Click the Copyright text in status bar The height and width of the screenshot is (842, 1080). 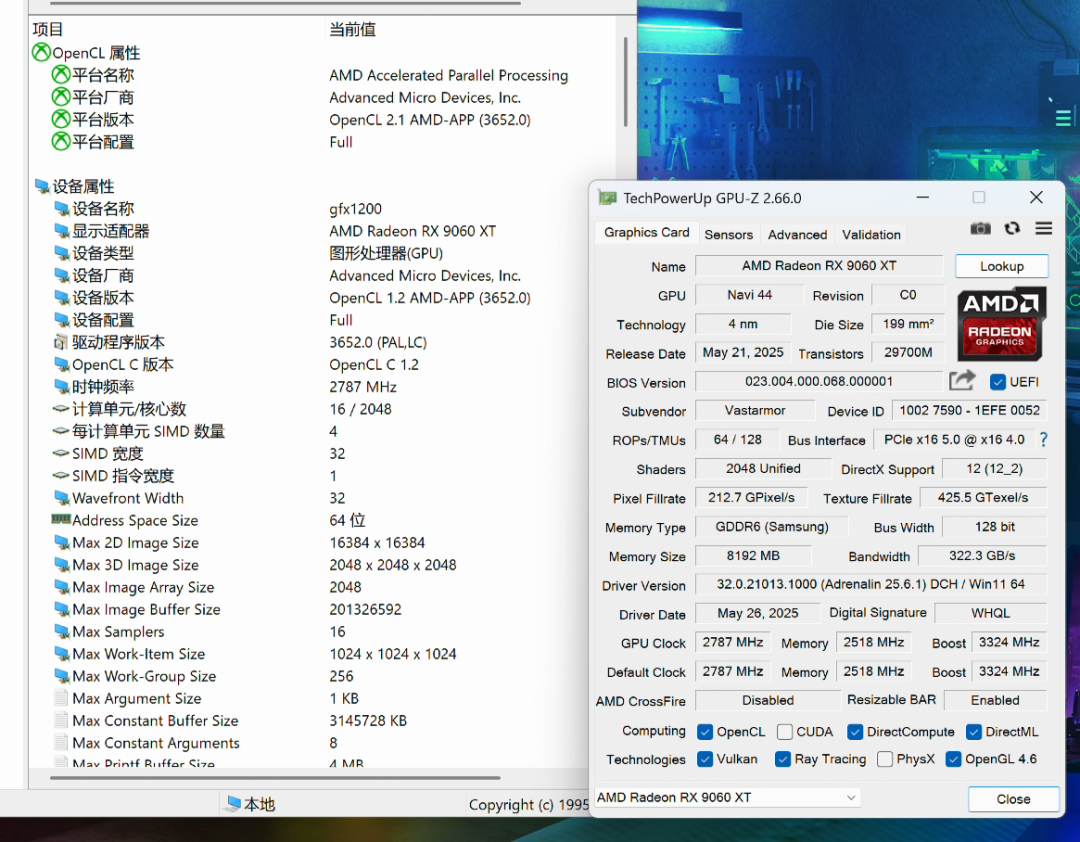(x=528, y=804)
